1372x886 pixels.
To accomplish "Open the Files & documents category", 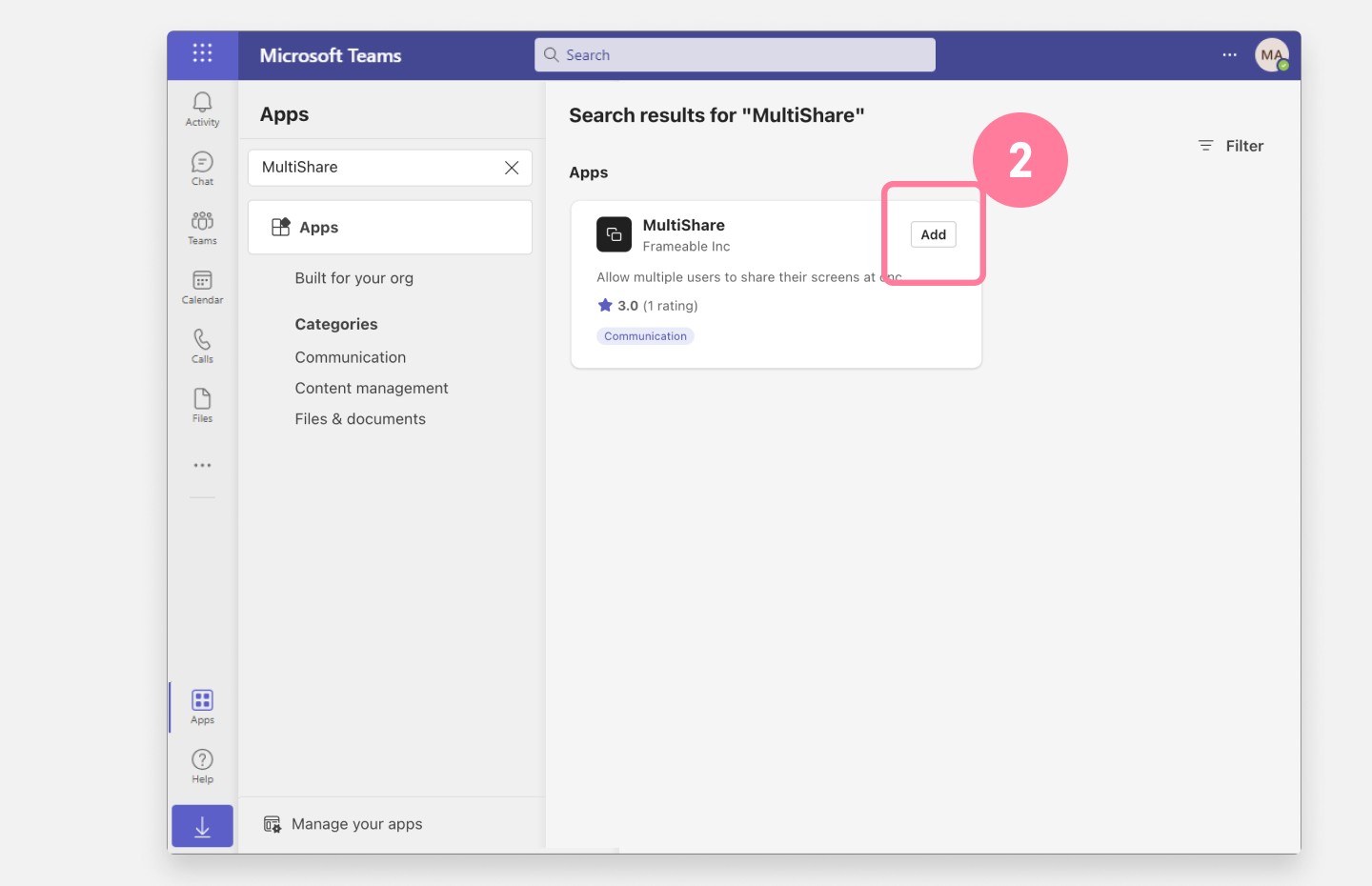I will click(x=360, y=418).
